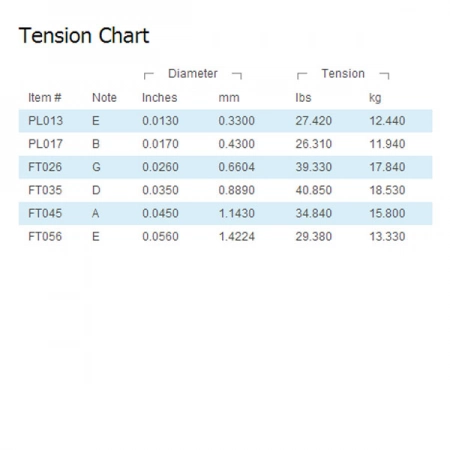Viewport: 450px width, 450px height.
Task: Select item PL013 in the table
Action: pos(46,121)
